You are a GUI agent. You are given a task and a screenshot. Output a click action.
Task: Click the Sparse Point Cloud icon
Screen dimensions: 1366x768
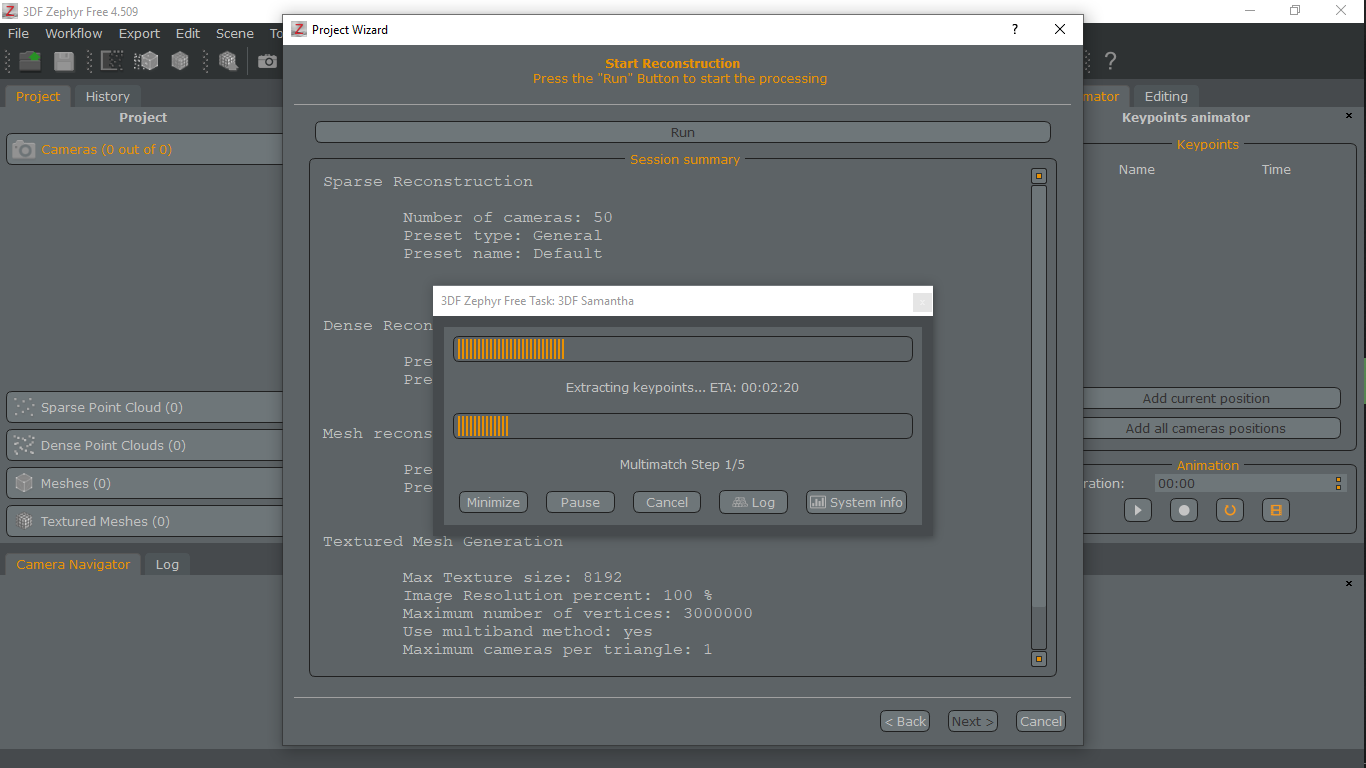pyautogui.click(x=24, y=407)
